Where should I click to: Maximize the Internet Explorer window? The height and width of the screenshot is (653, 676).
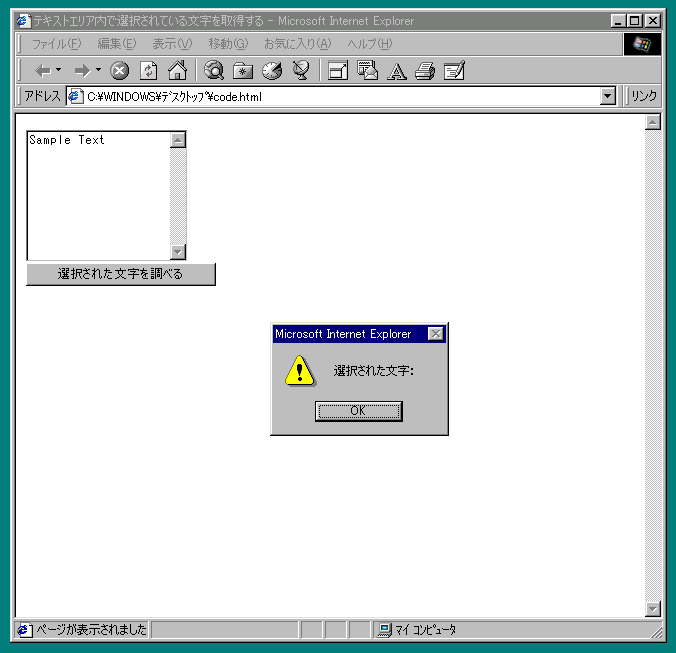(635, 21)
